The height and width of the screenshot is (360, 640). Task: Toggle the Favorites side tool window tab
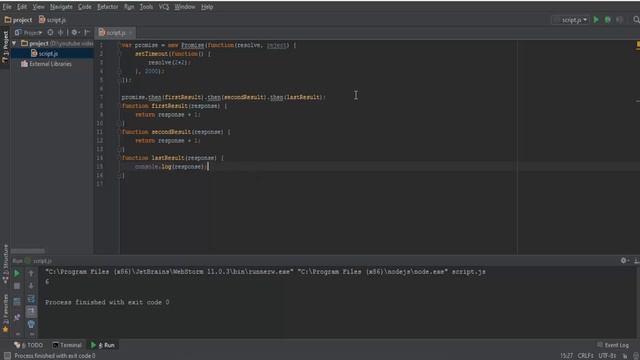tap(5, 313)
